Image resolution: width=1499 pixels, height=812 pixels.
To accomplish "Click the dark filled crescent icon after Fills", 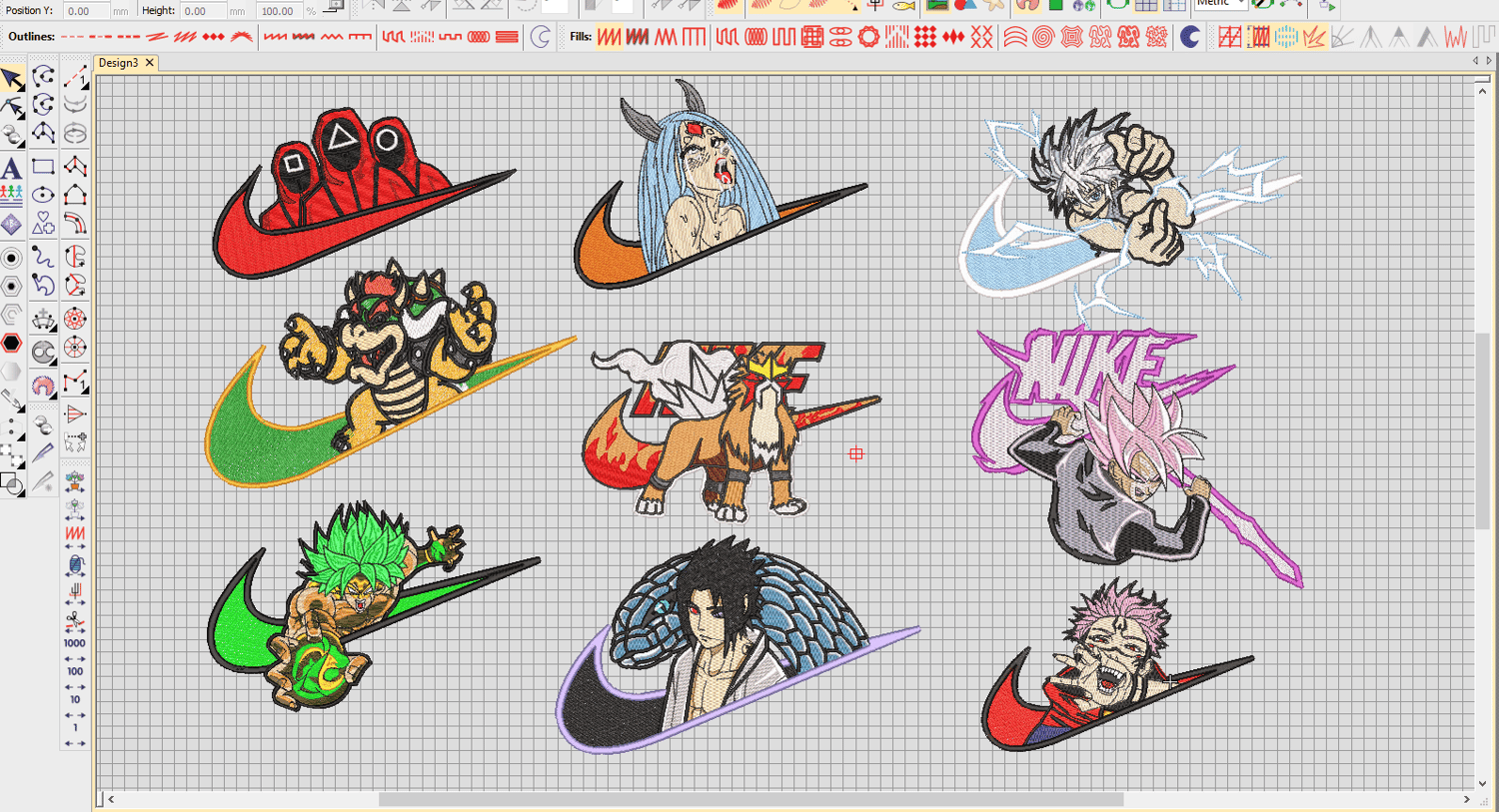I will point(1189,37).
